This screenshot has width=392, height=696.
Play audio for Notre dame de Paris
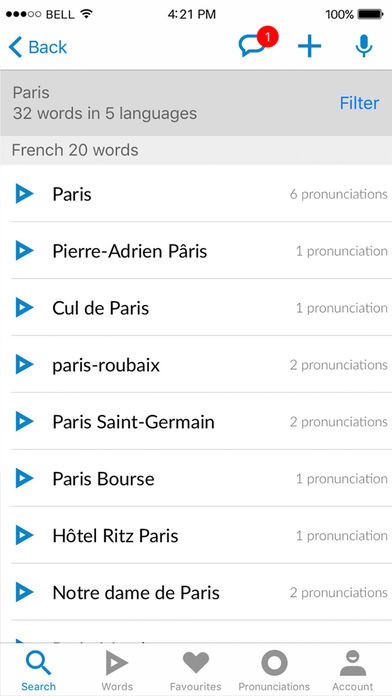(24, 592)
